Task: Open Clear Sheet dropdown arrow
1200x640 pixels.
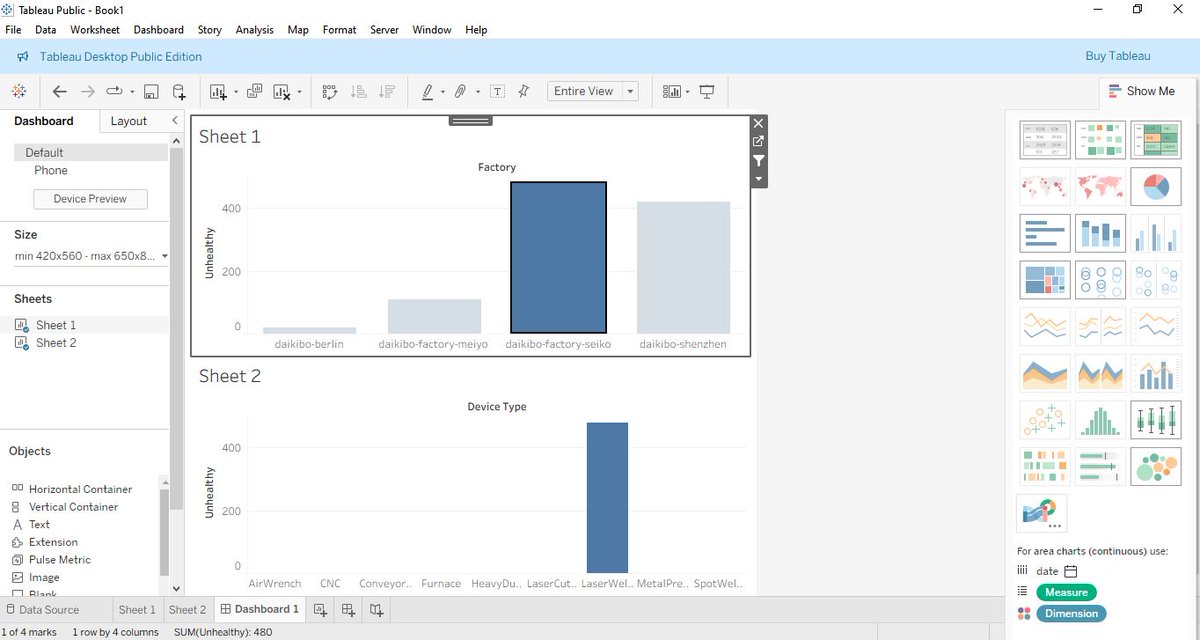Action: 299,93
